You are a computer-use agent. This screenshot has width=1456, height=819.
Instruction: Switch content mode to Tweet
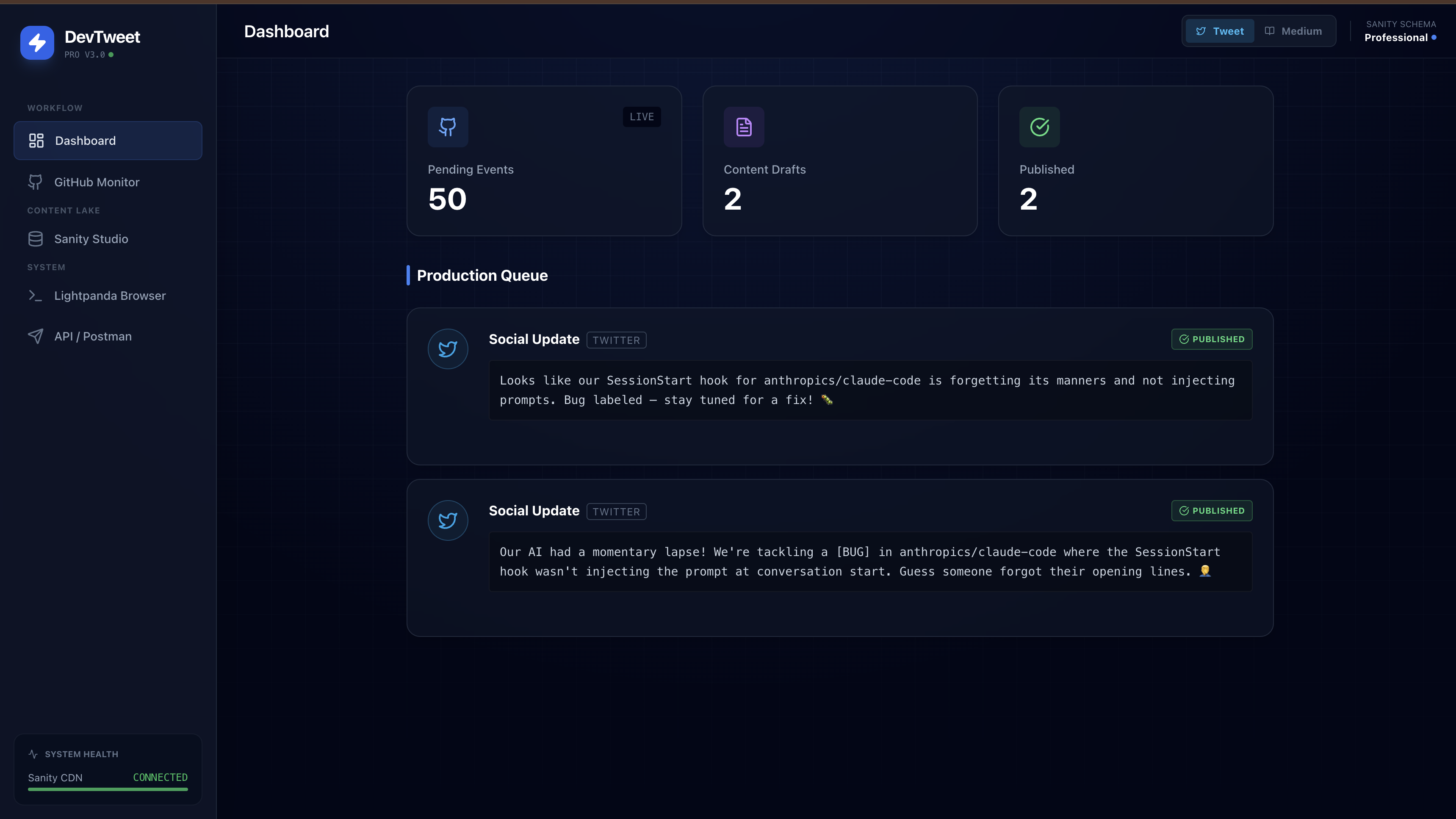[1220, 31]
